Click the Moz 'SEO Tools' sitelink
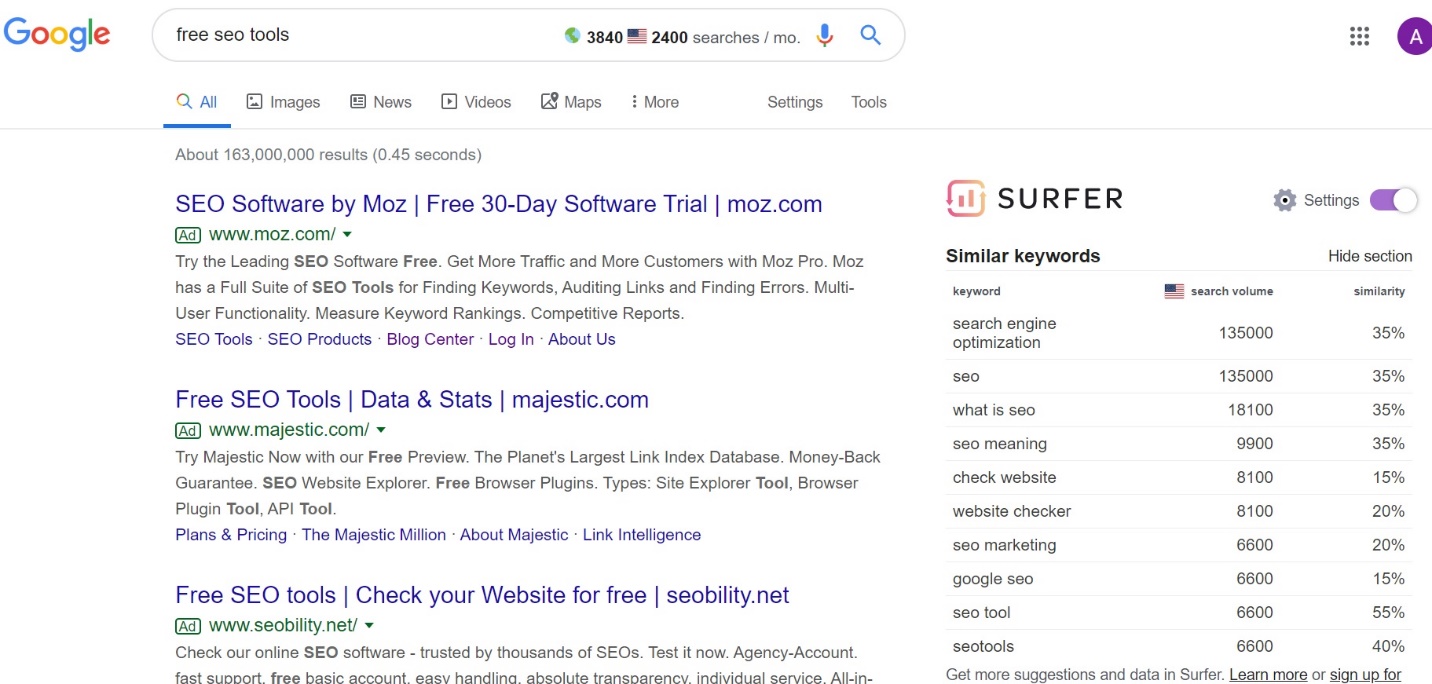Image resolution: width=1432 pixels, height=684 pixels. point(214,339)
